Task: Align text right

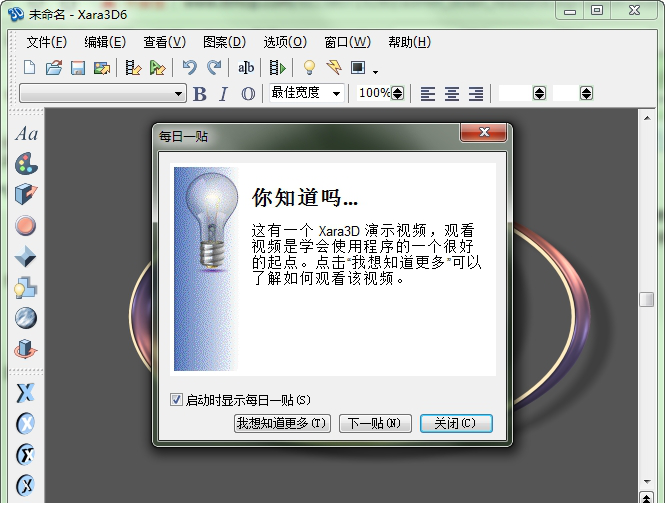Action: click(476, 93)
